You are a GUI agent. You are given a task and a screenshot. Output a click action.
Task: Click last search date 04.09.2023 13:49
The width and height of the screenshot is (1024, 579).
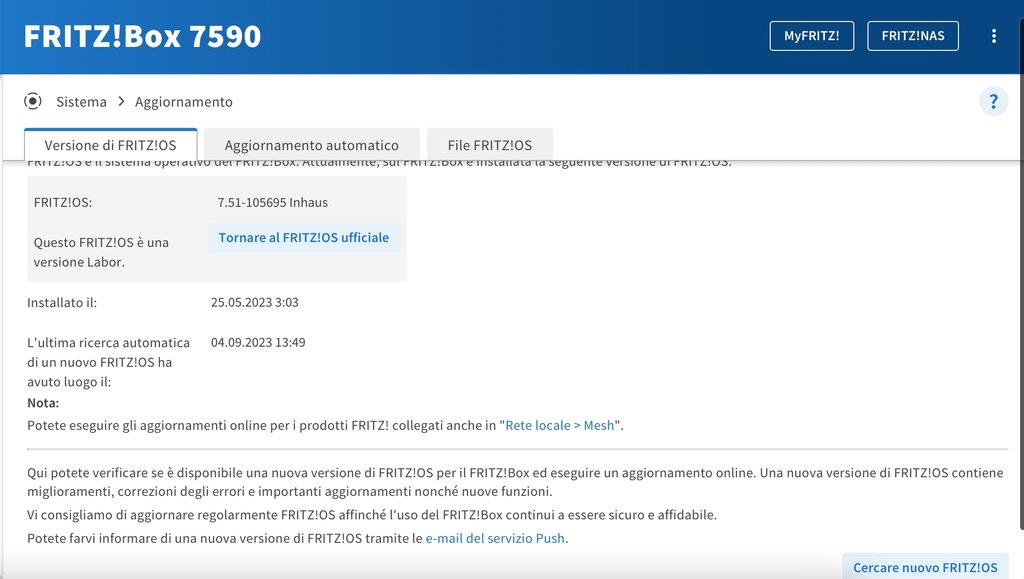[x=258, y=343]
